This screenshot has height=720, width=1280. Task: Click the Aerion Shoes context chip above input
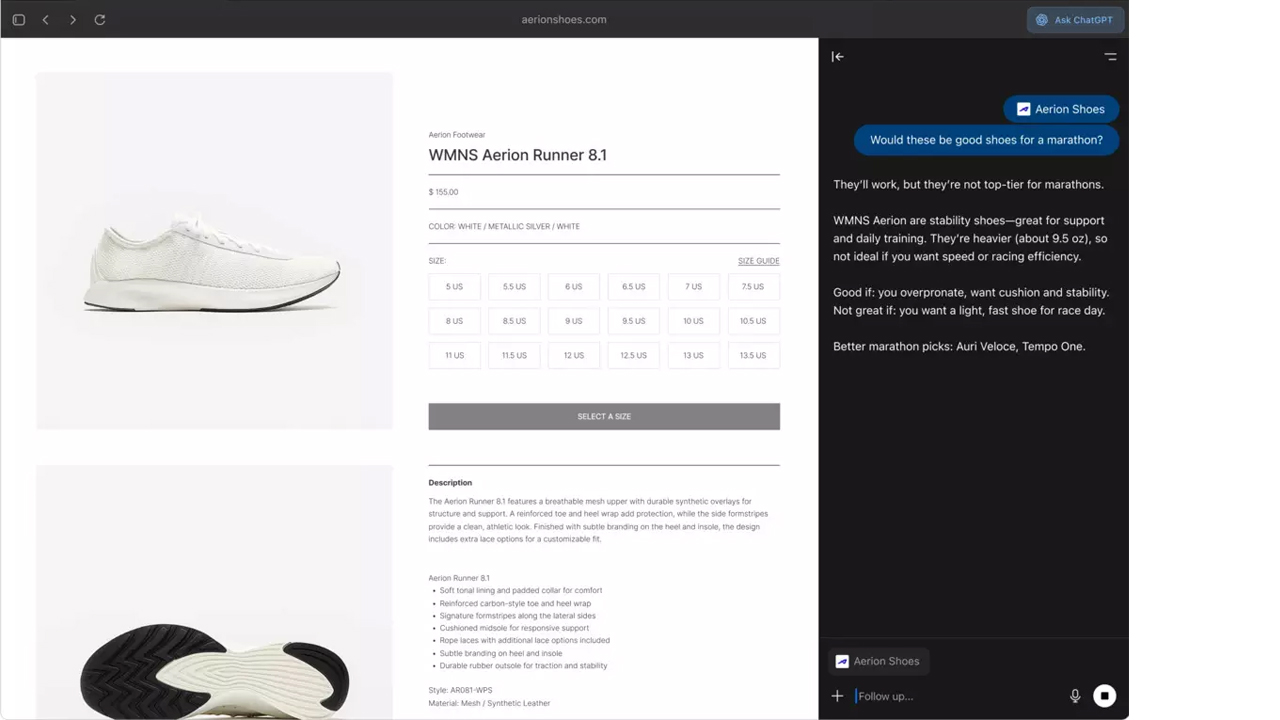pos(878,661)
